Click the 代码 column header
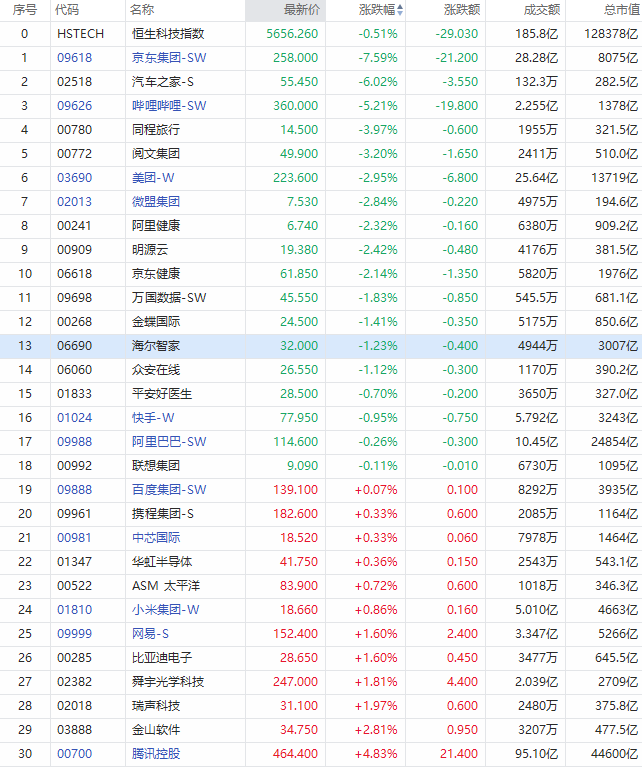Viewport: 642px width, 767px height. 67,10
